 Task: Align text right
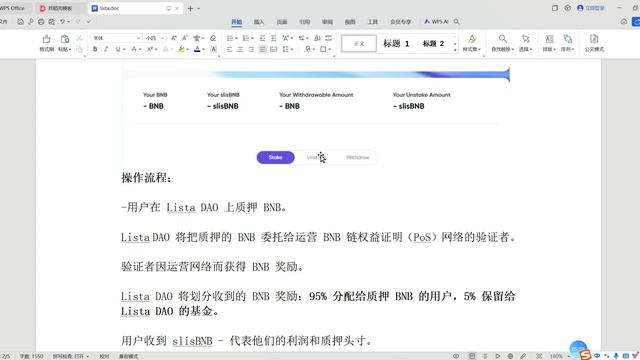tap(251, 49)
